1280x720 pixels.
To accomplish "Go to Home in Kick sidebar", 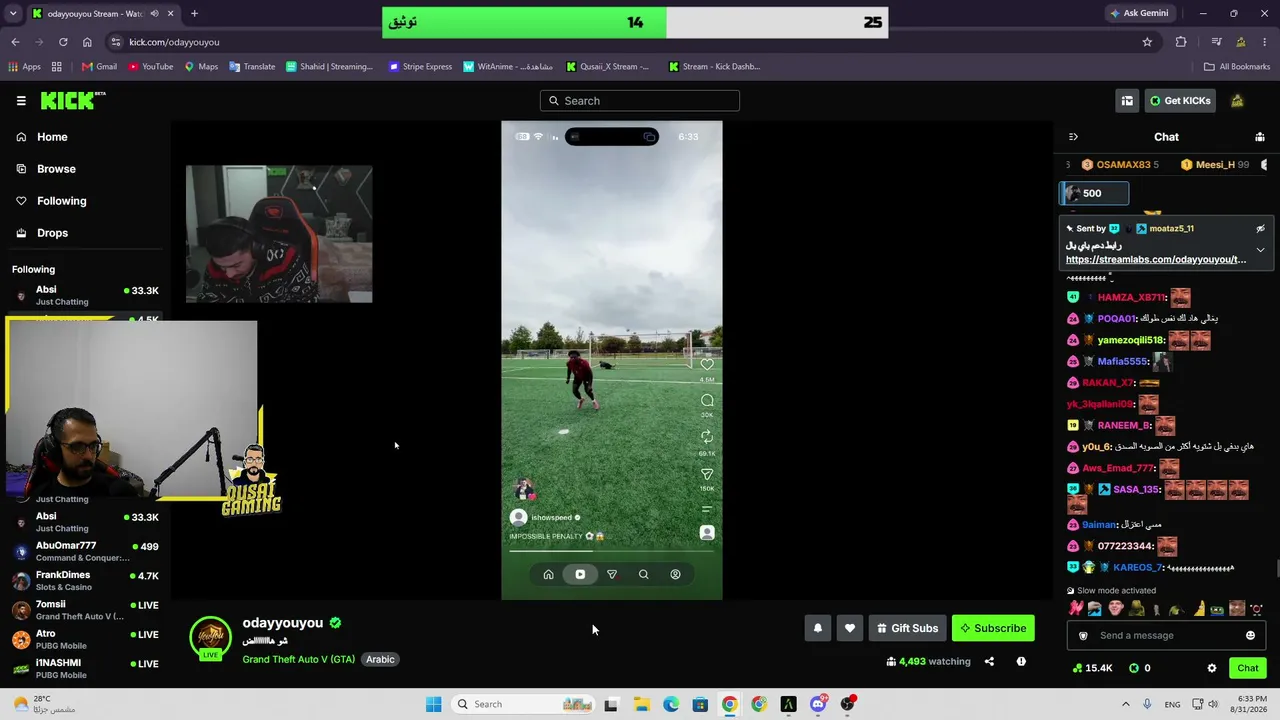I will point(52,137).
